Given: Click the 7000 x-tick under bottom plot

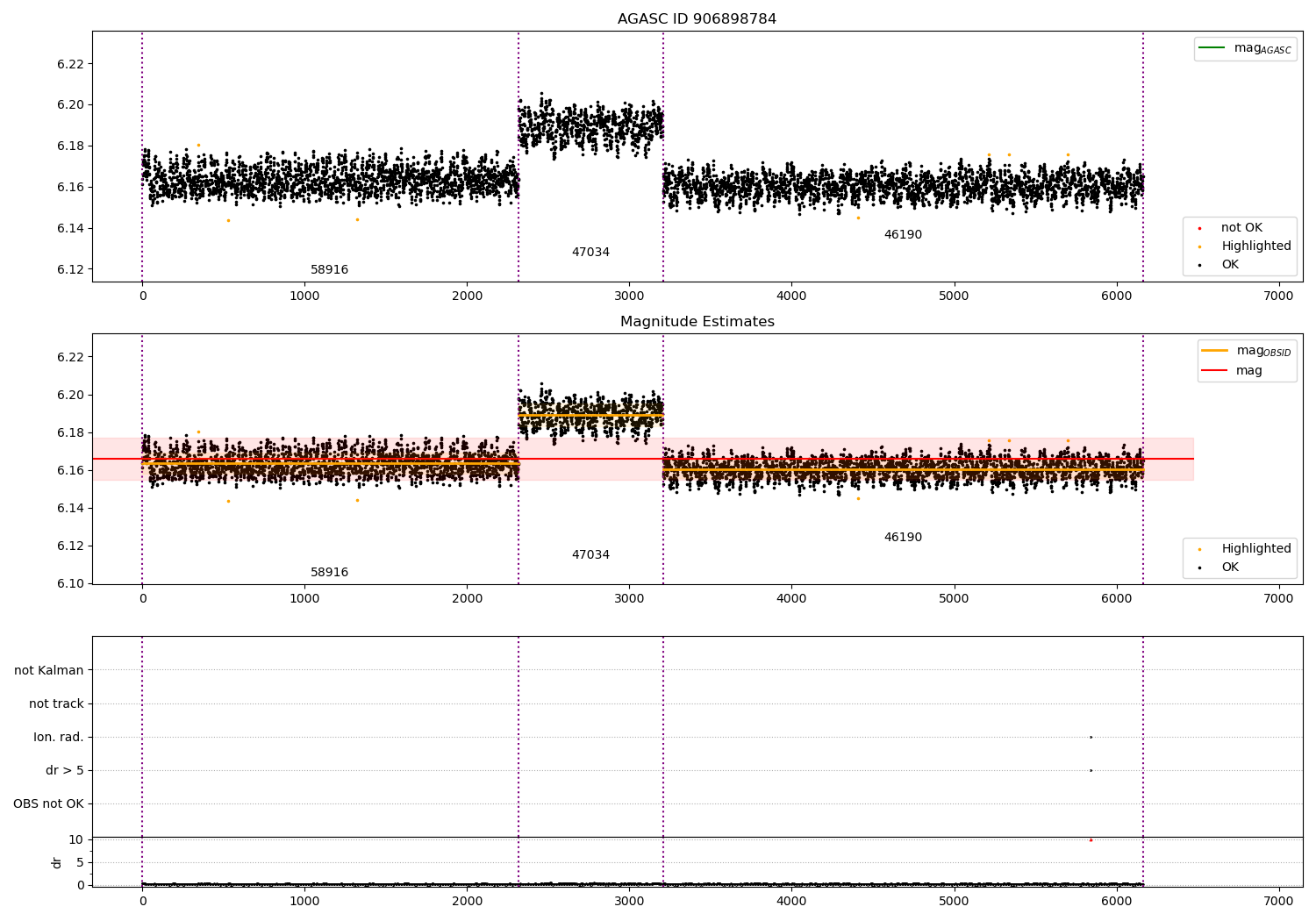Looking at the screenshot, I should [1278, 901].
